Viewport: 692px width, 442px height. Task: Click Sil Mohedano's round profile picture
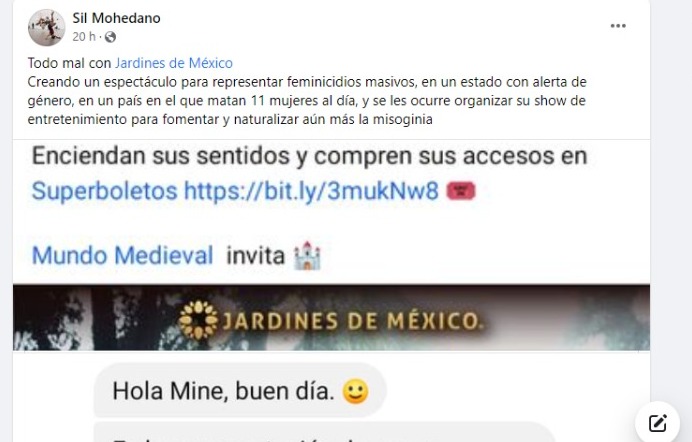[x=46, y=27]
